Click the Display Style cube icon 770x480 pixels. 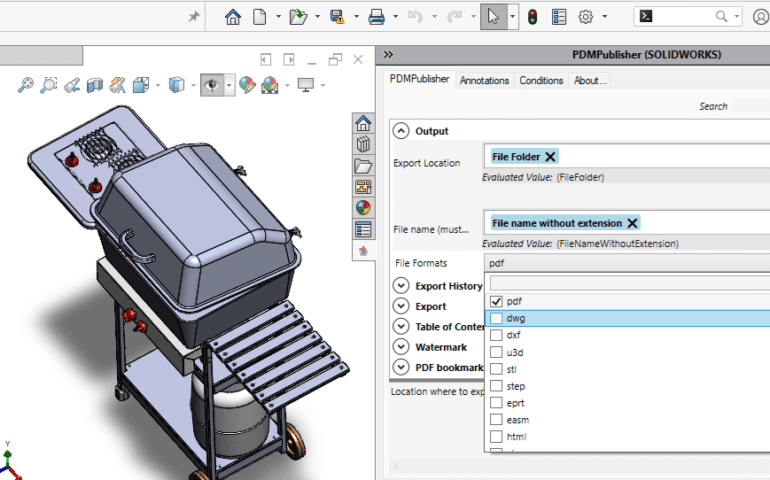click(x=176, y=85)
